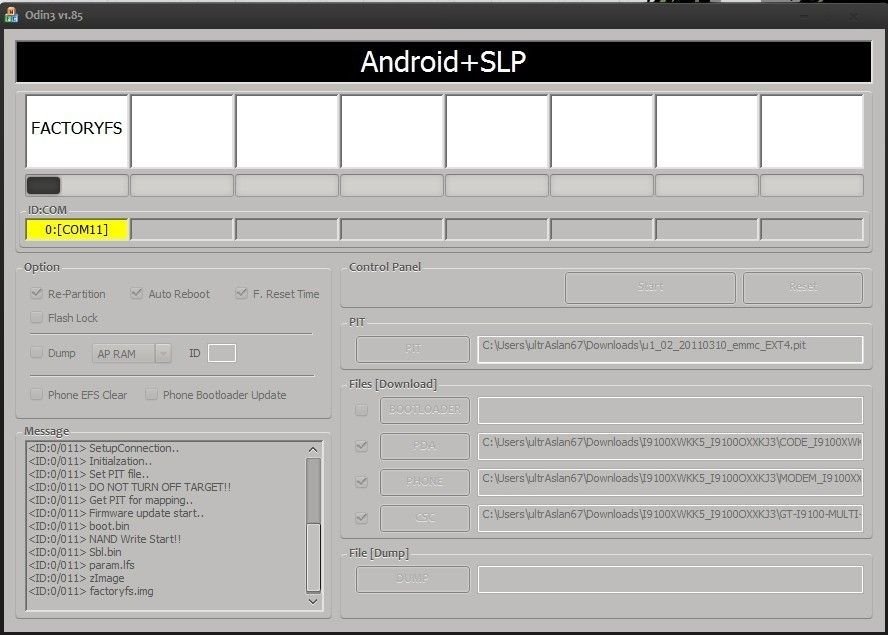Toggle the Auto Reboot checkbox
888x635 pixels.
(x=136, y=293)
